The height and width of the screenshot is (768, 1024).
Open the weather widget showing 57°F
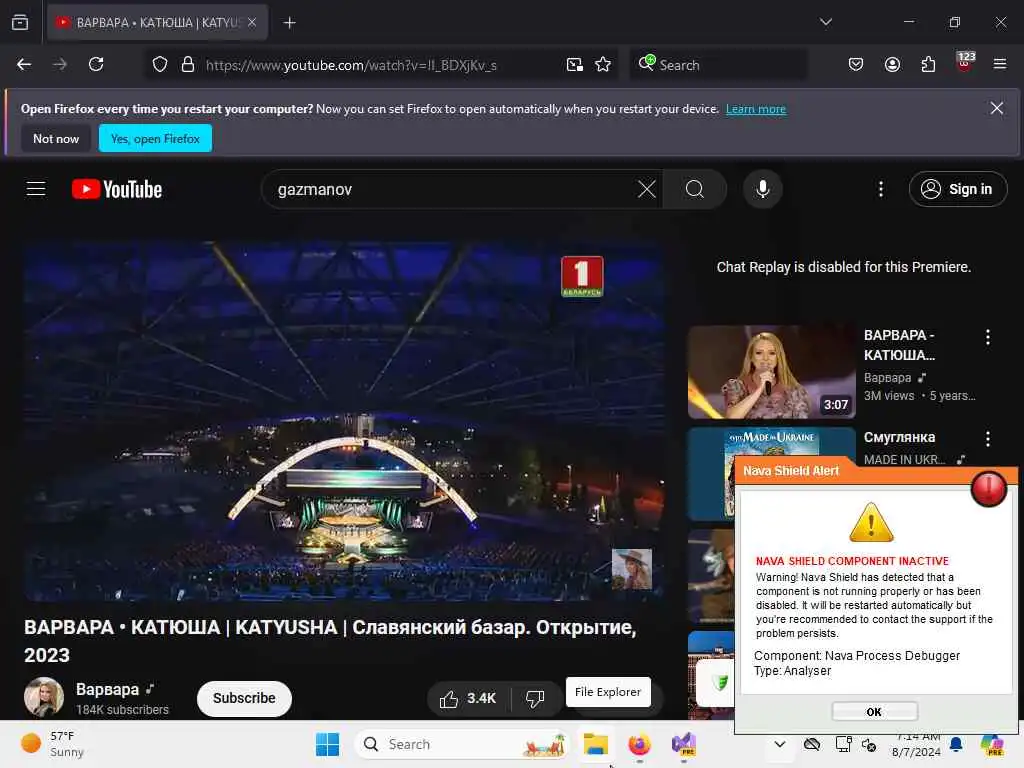click(x=54, y=744)
